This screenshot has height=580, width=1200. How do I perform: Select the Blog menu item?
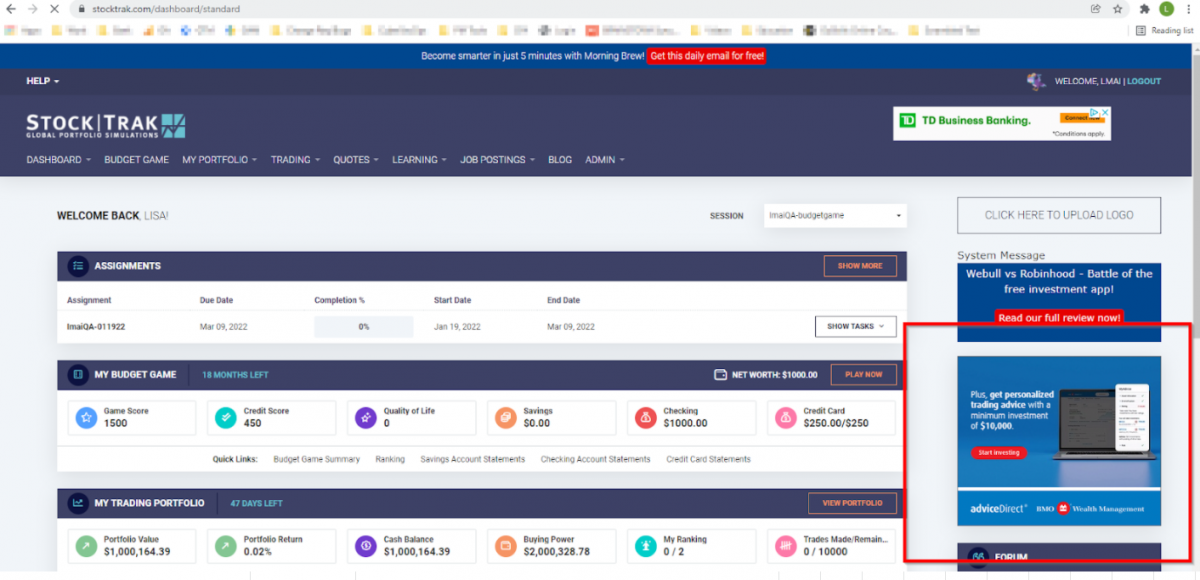pyautogui.click(x=560, y=159)
